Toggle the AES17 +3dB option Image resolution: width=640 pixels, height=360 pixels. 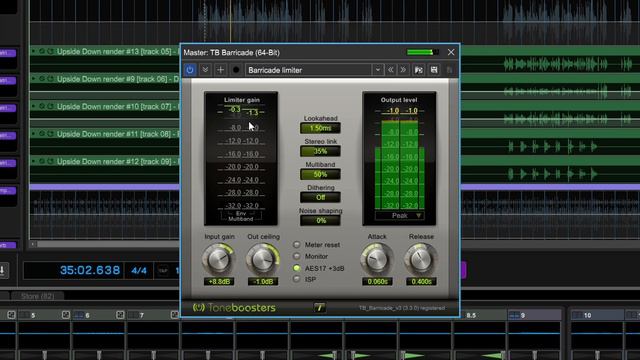click(x=297, y=268)
